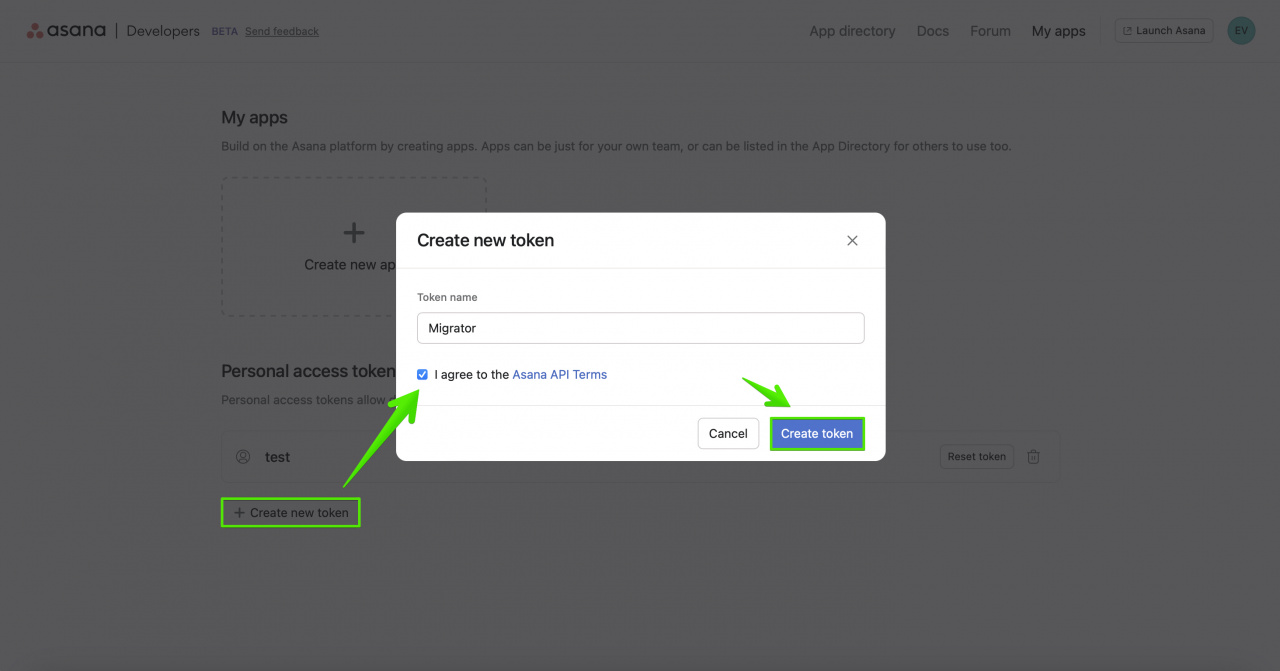Click inside the Token name field
The image size is (1280, 671).
coord(640,328)
